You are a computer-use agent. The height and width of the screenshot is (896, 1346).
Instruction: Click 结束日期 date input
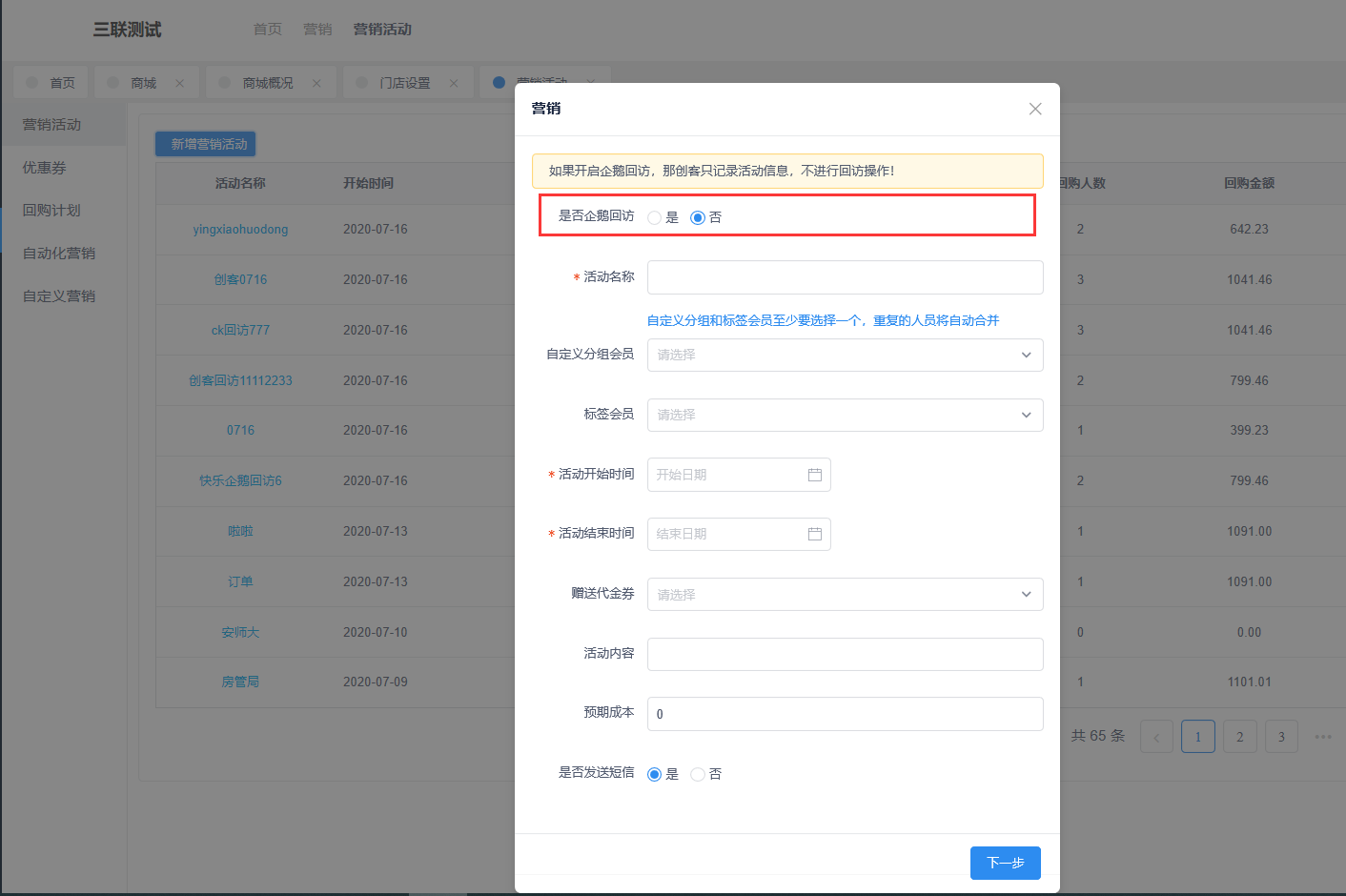[739, 534]
